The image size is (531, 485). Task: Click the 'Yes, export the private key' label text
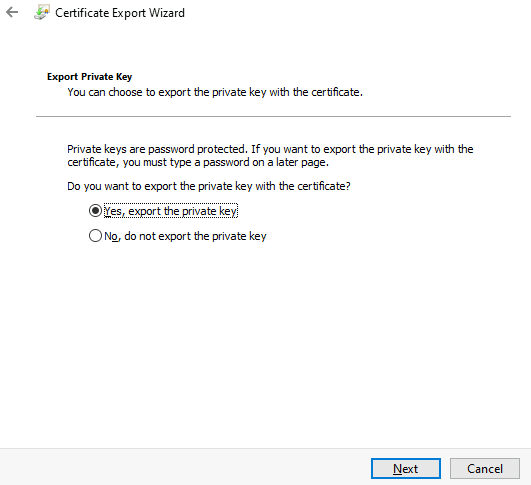[171, 211]
